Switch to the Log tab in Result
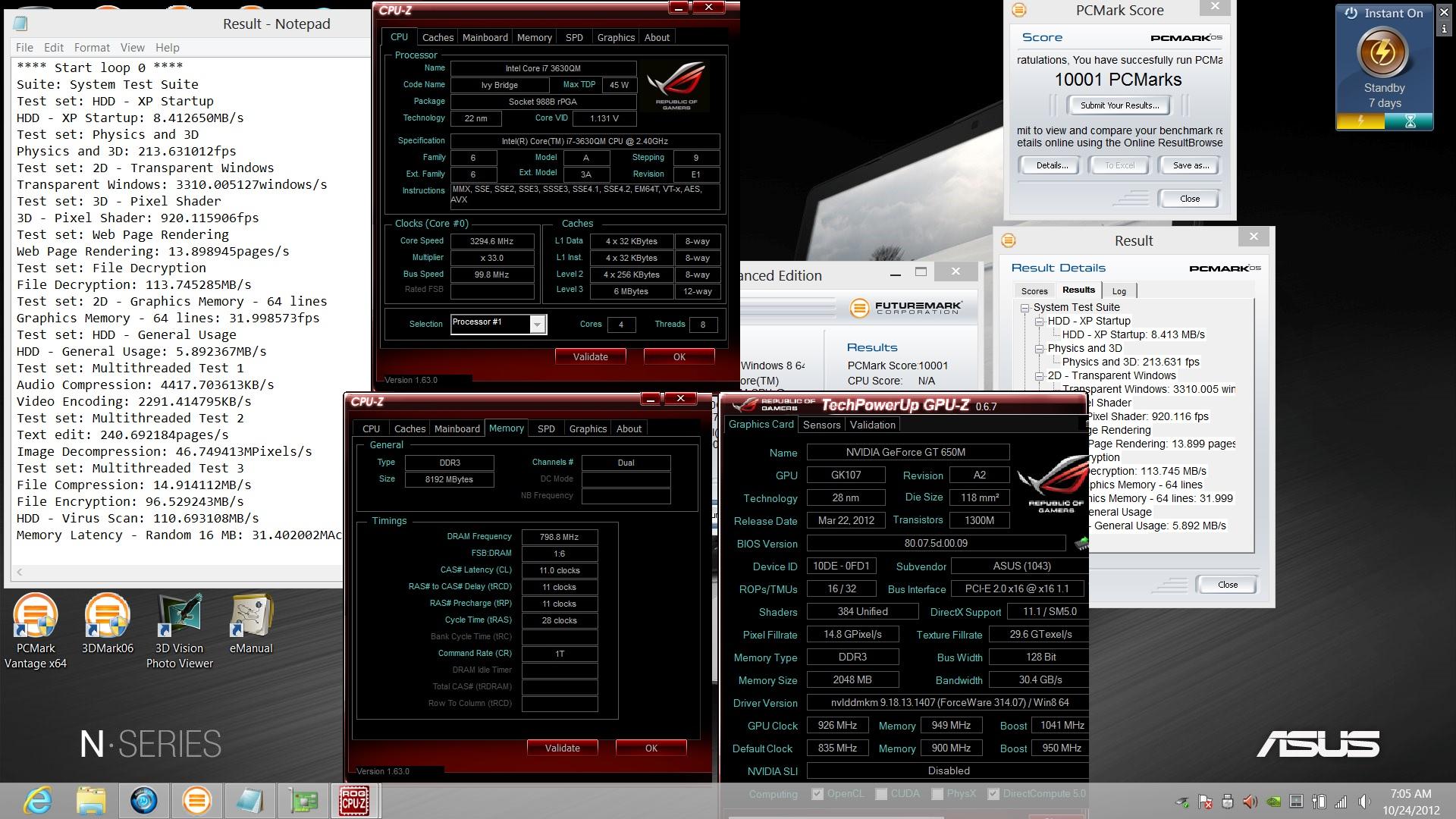The image size is (1456, 819). coord(1119,291)
